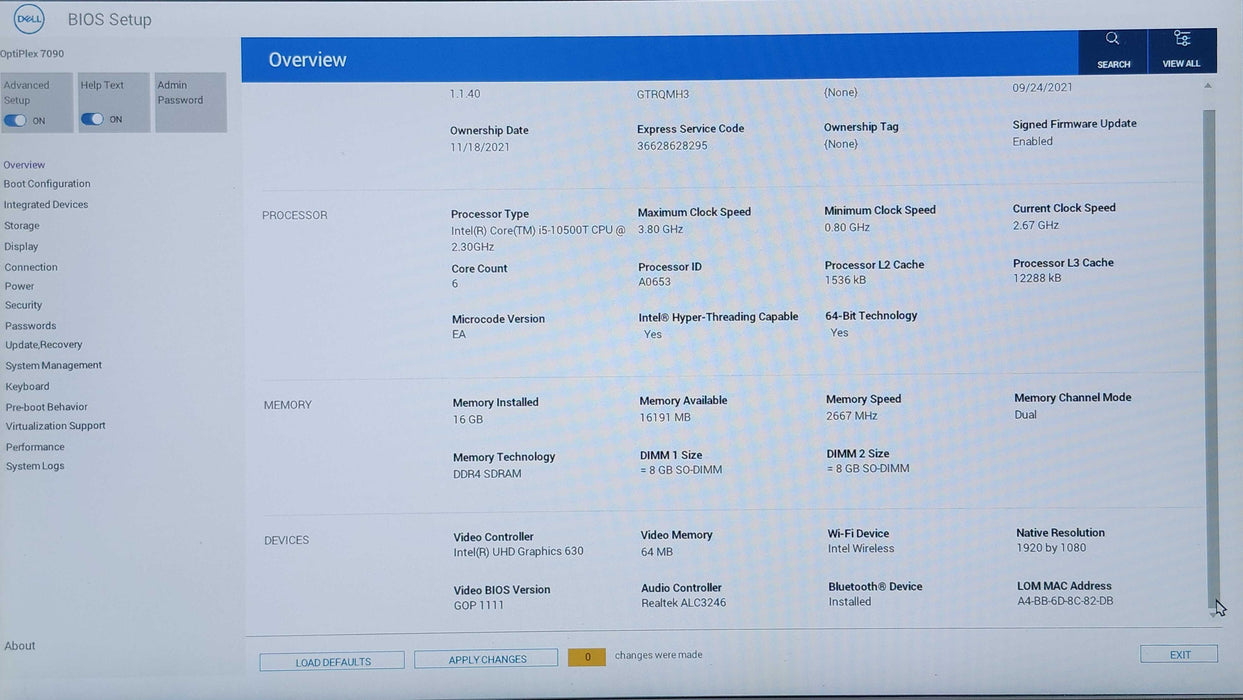Click the changes counter box
This screenshot has height=700, width=1243.
pyautogui.click(x=587, y=657)
